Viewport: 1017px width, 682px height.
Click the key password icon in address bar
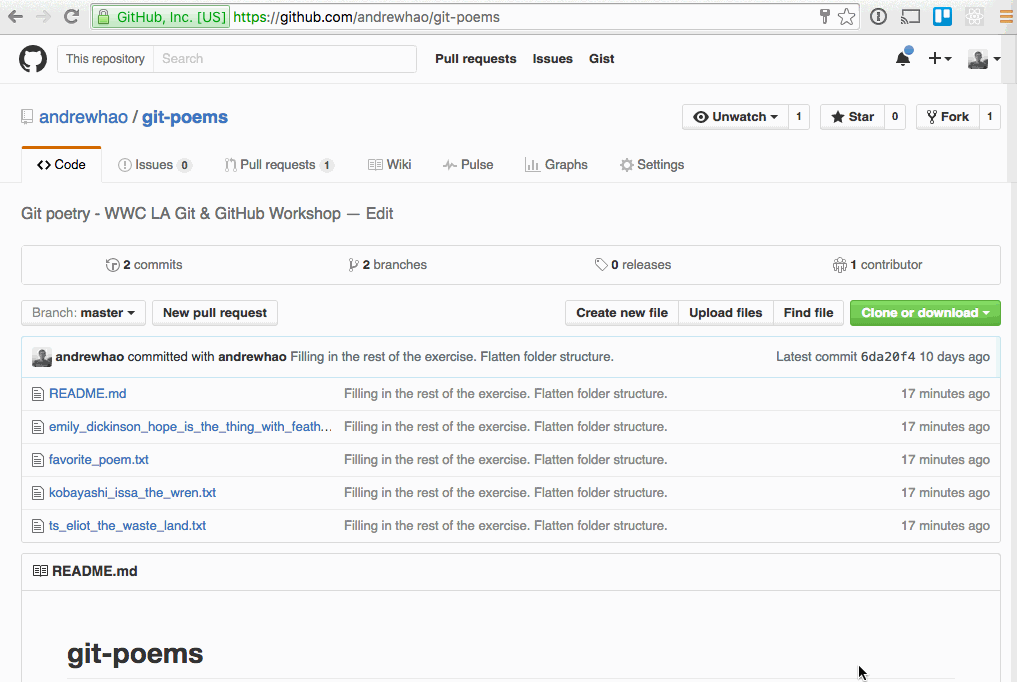point(824,17)
